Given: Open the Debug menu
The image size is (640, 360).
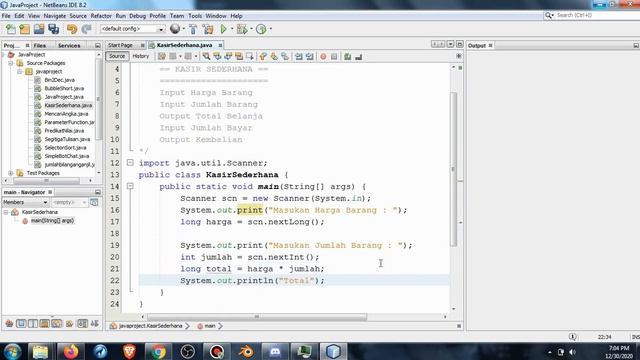Looking at the screenshot, I should click(138, 16).
